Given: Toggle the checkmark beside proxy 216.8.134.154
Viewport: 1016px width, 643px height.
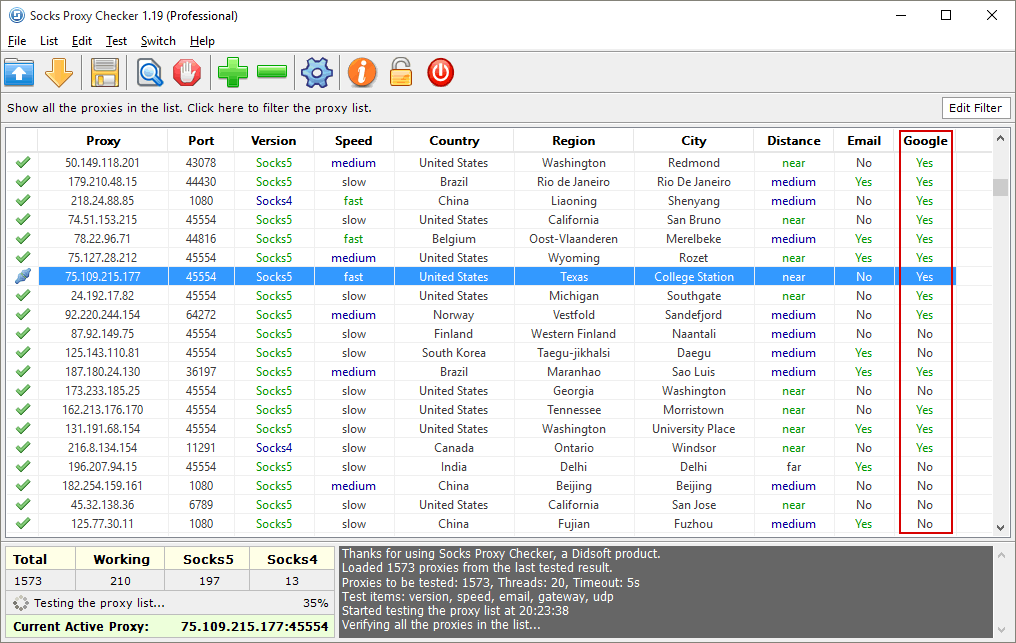Looking at the screenshot, I should (22, 447).
